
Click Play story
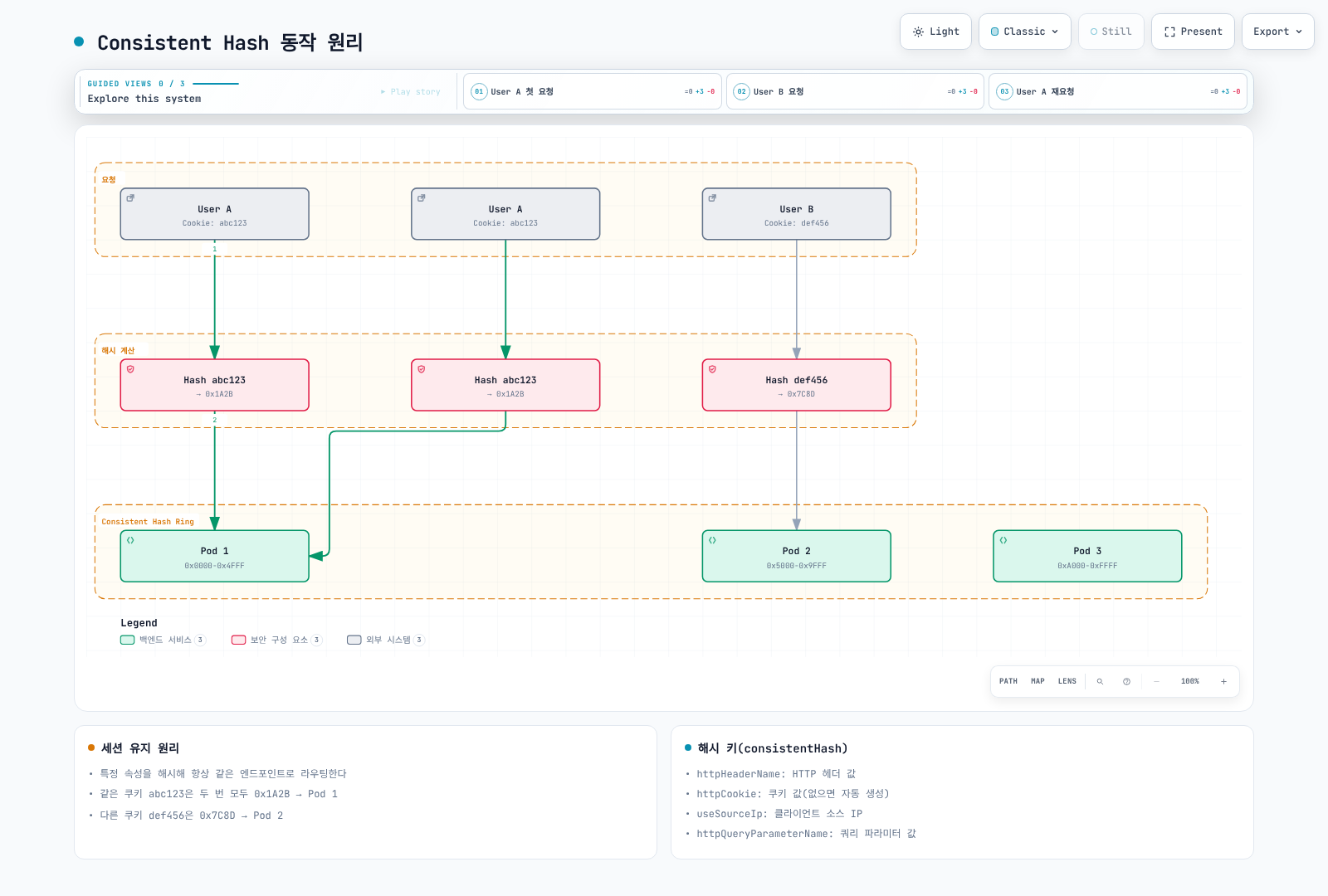(x=411, y=91)
